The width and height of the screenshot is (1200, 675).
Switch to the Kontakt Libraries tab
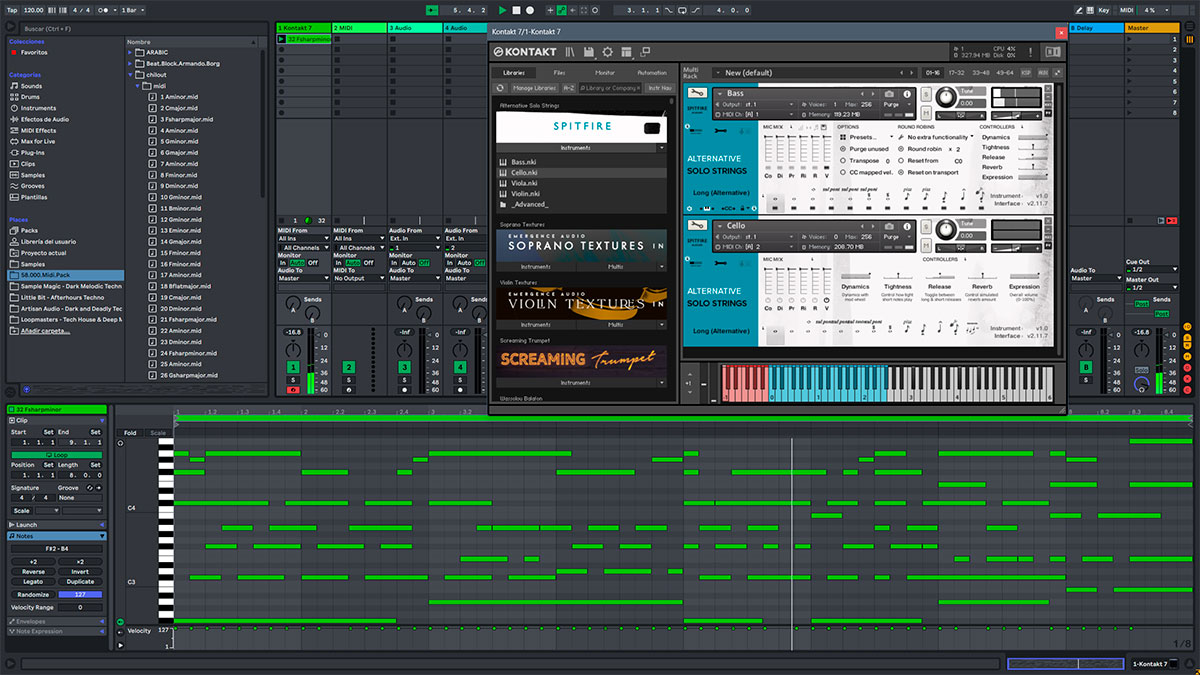pyautogui.click(x=514, y=73)
